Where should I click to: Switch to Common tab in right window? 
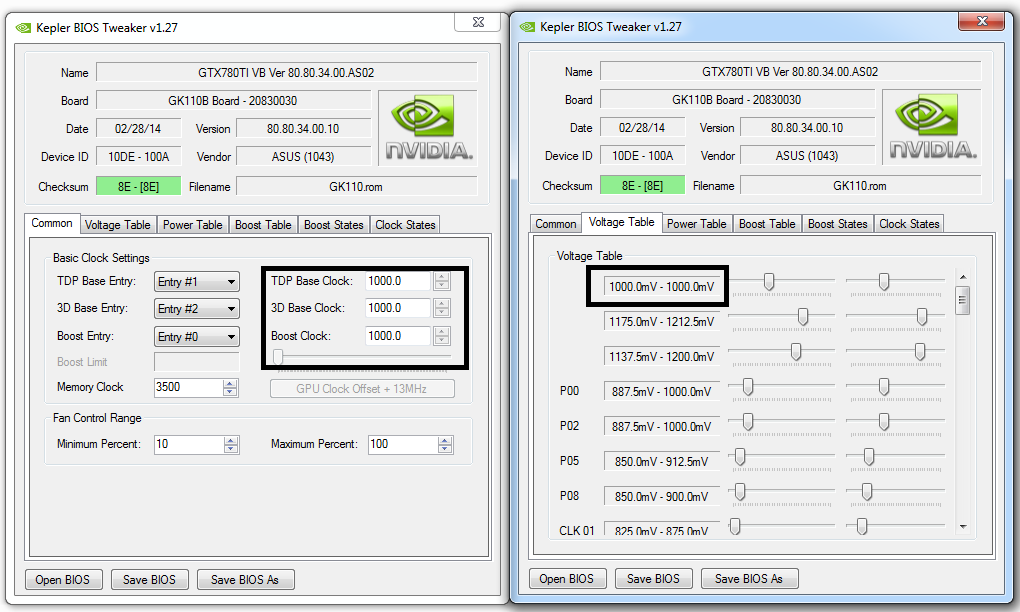(x=556, y=224)
